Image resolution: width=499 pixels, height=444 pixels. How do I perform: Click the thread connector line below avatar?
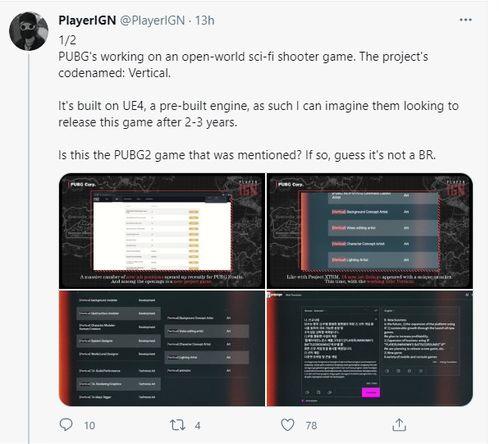[29, 248]
